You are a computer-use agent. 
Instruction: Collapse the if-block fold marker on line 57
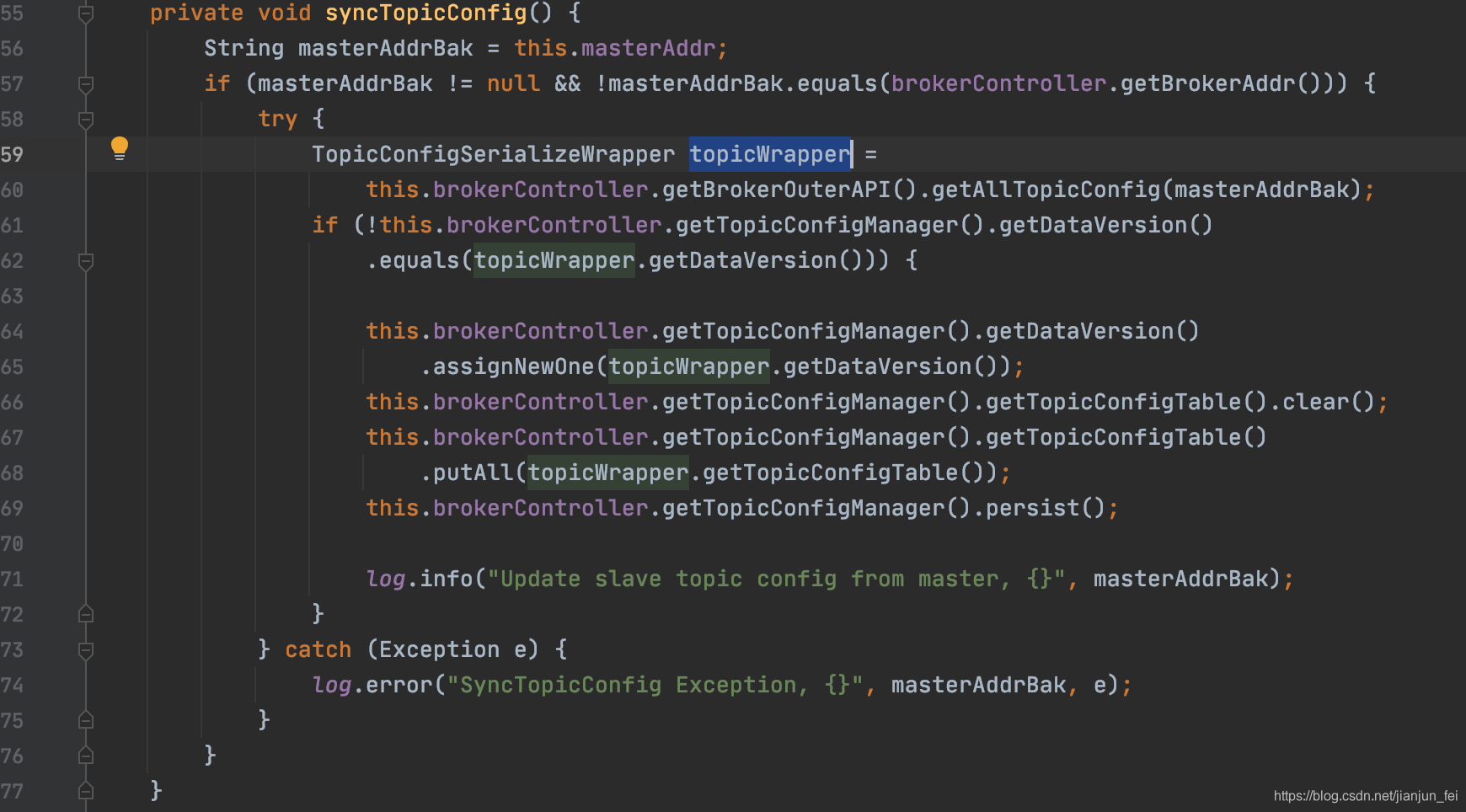tap(85, 84)
